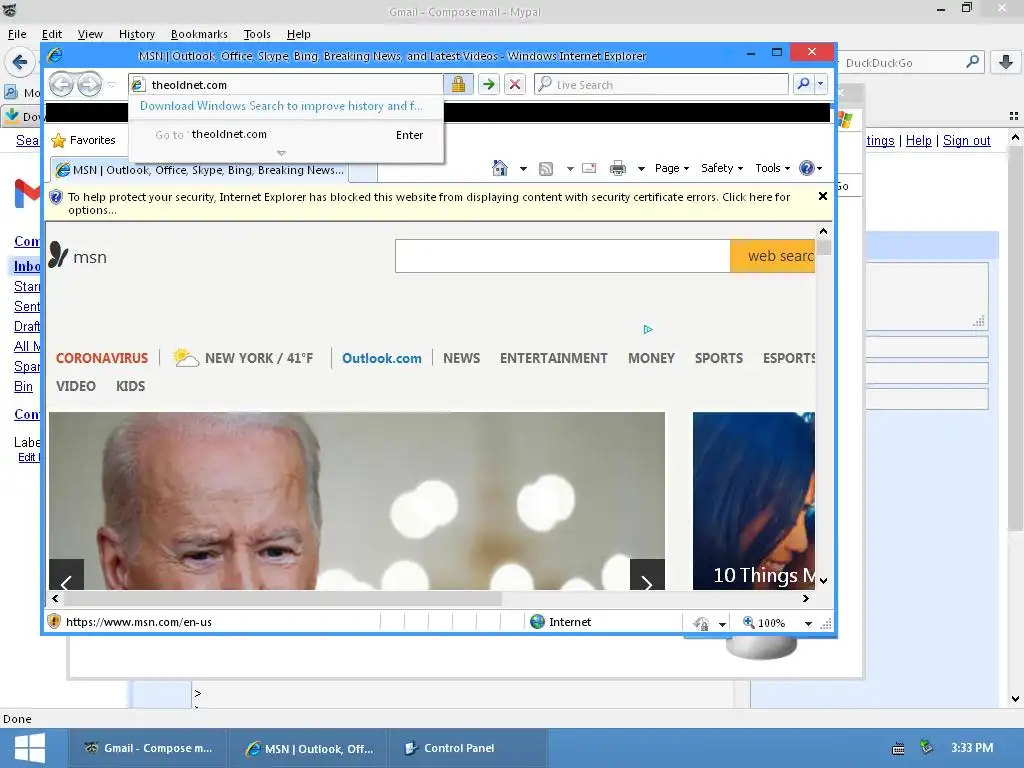
Task: Switch to Gmail Compose taskbar item
Action: pos(148,748)
